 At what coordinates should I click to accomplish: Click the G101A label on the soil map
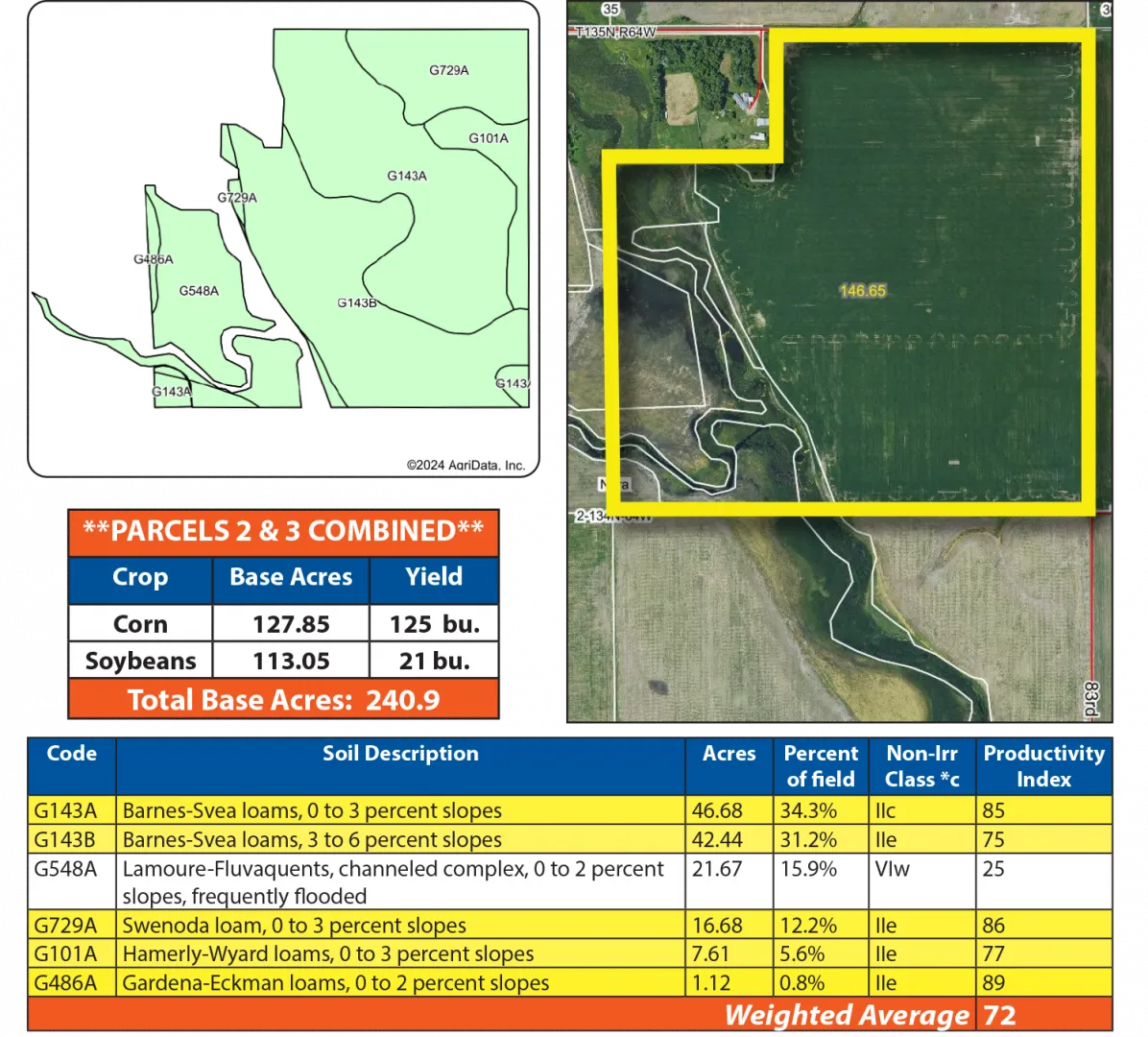488,138
